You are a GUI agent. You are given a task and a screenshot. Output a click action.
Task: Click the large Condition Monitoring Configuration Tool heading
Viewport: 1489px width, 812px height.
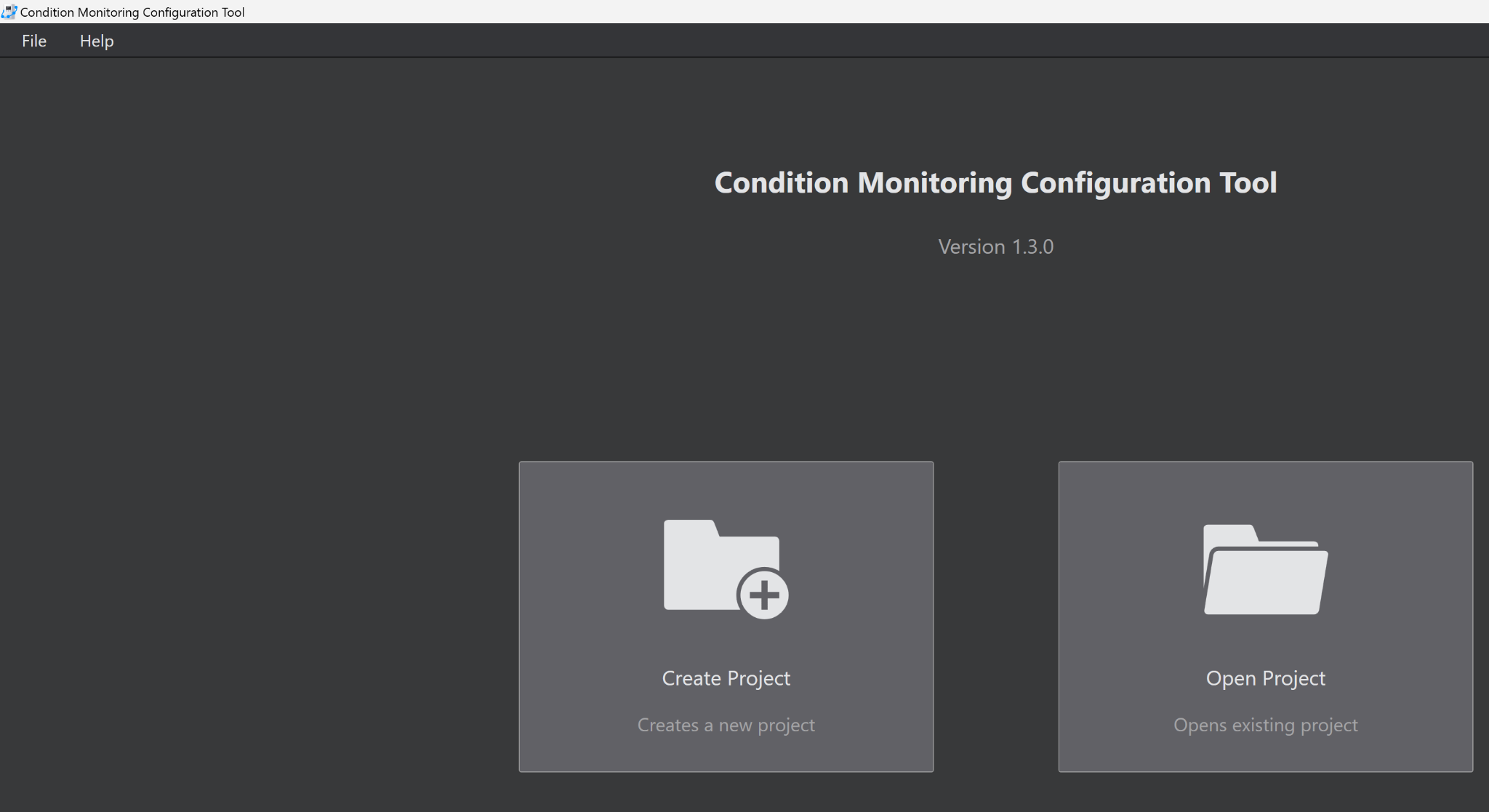click(995, 182)
